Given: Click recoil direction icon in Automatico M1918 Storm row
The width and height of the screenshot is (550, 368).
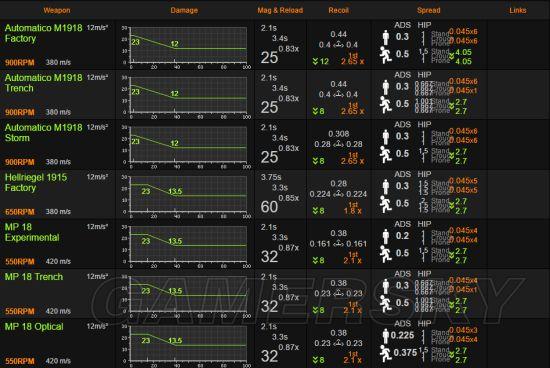Looking at the screenshot, I should (x=338, y=144).
